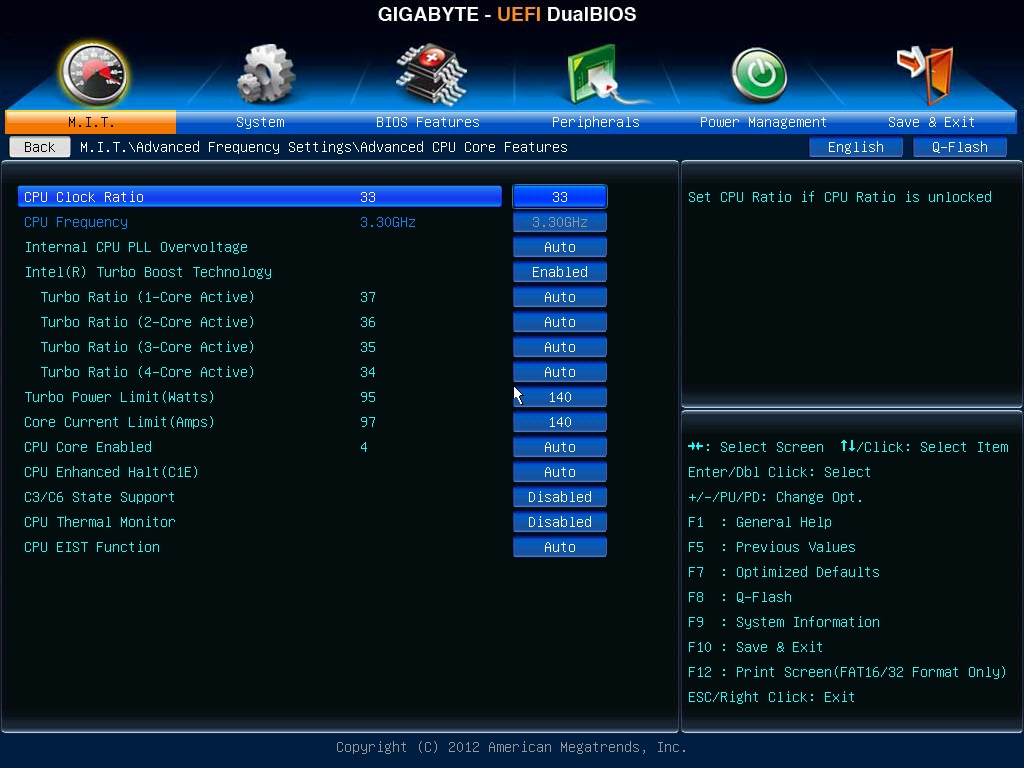This screenshot has height=768, width=1024.
Task: Open Turbo Ratio 2-Core Active Auto option
Action: tap(560, 322)
